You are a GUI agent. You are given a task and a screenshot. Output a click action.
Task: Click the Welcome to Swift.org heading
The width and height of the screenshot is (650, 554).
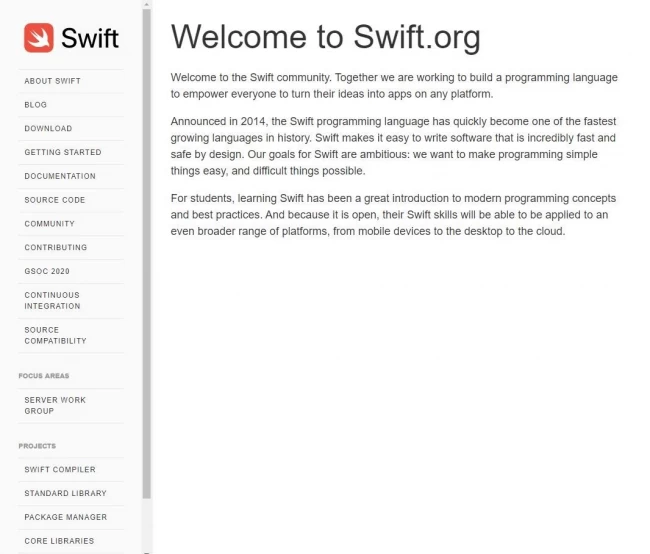coord(326,37)
